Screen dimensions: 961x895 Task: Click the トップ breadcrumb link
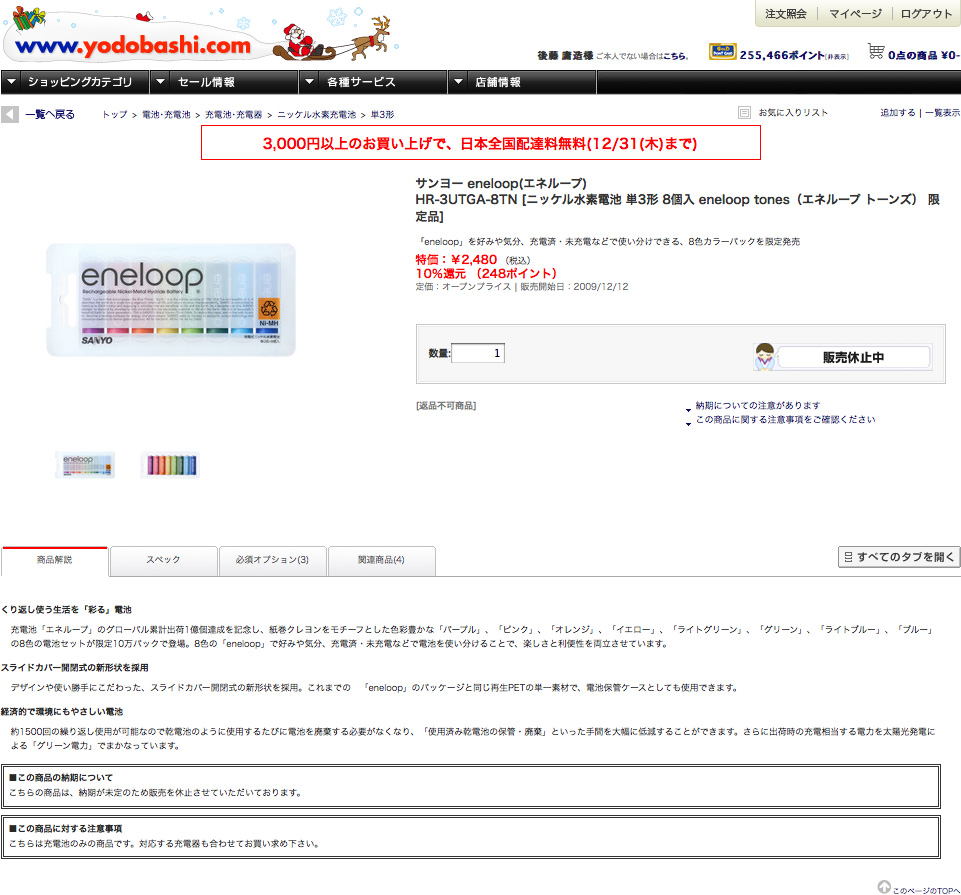115,115
